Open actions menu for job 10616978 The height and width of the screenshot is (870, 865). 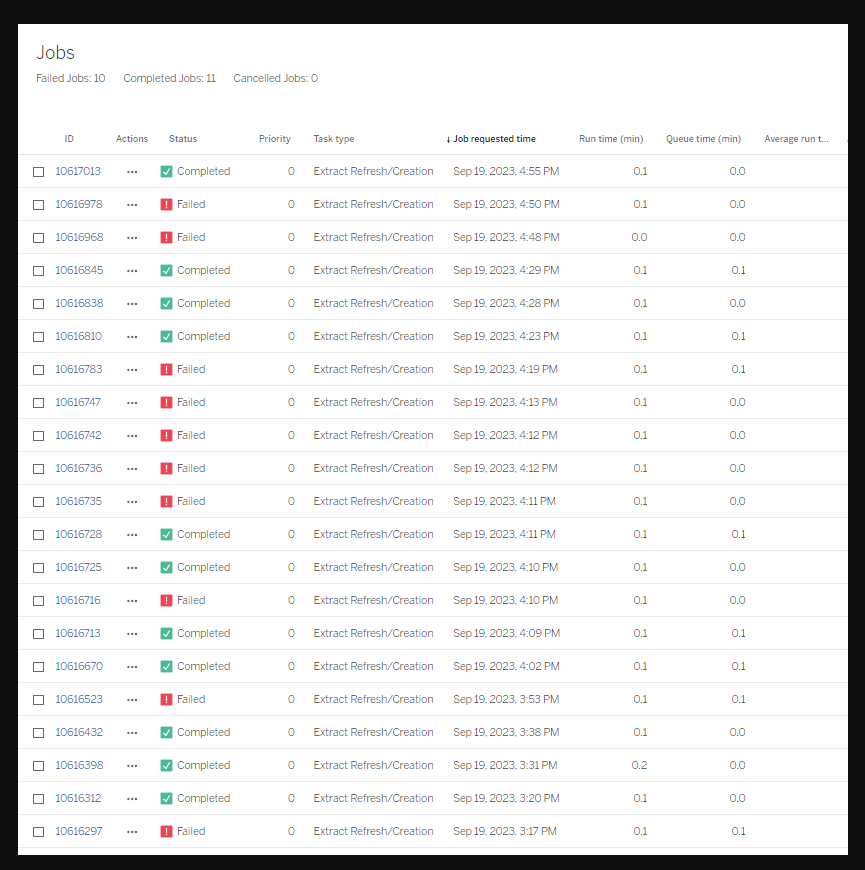click(132, 205)
